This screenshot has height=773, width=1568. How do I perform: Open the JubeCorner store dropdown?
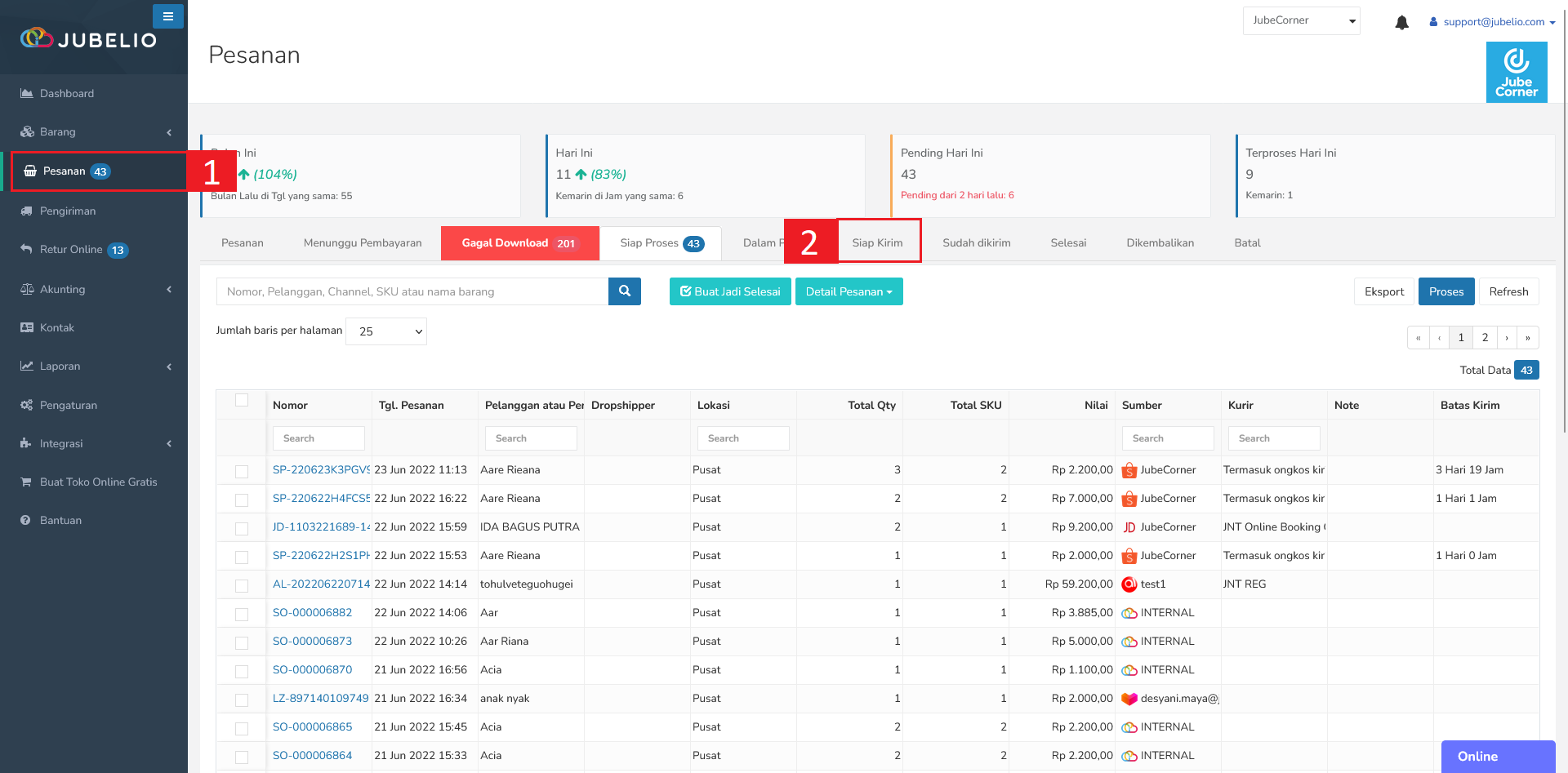[1302, 20]
